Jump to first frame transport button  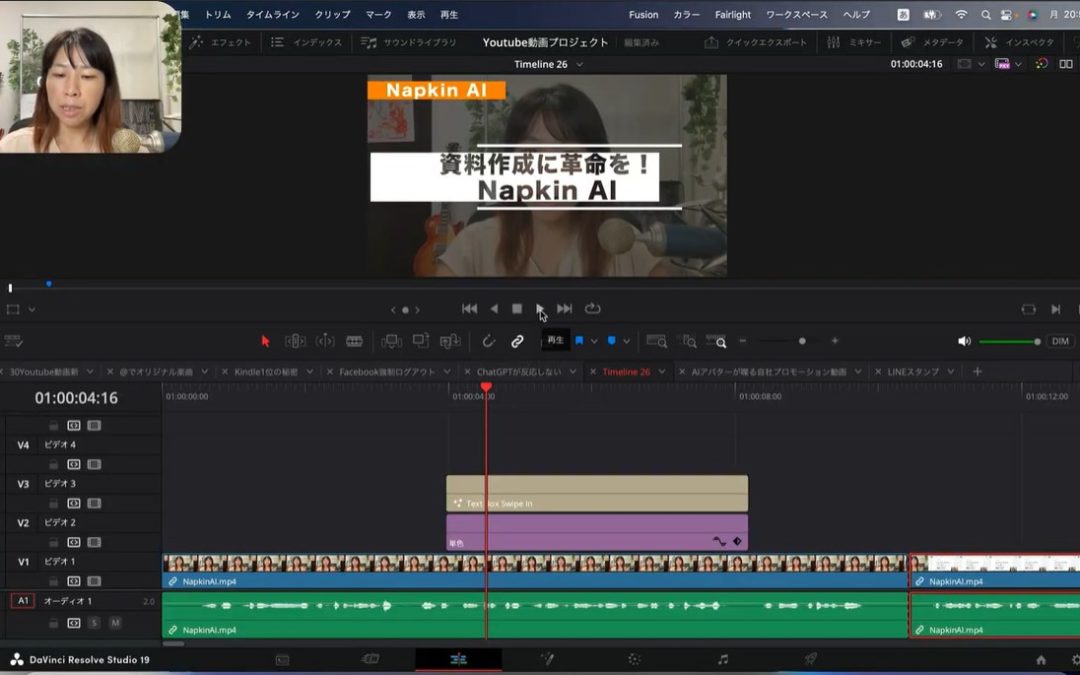coord(469,309)
